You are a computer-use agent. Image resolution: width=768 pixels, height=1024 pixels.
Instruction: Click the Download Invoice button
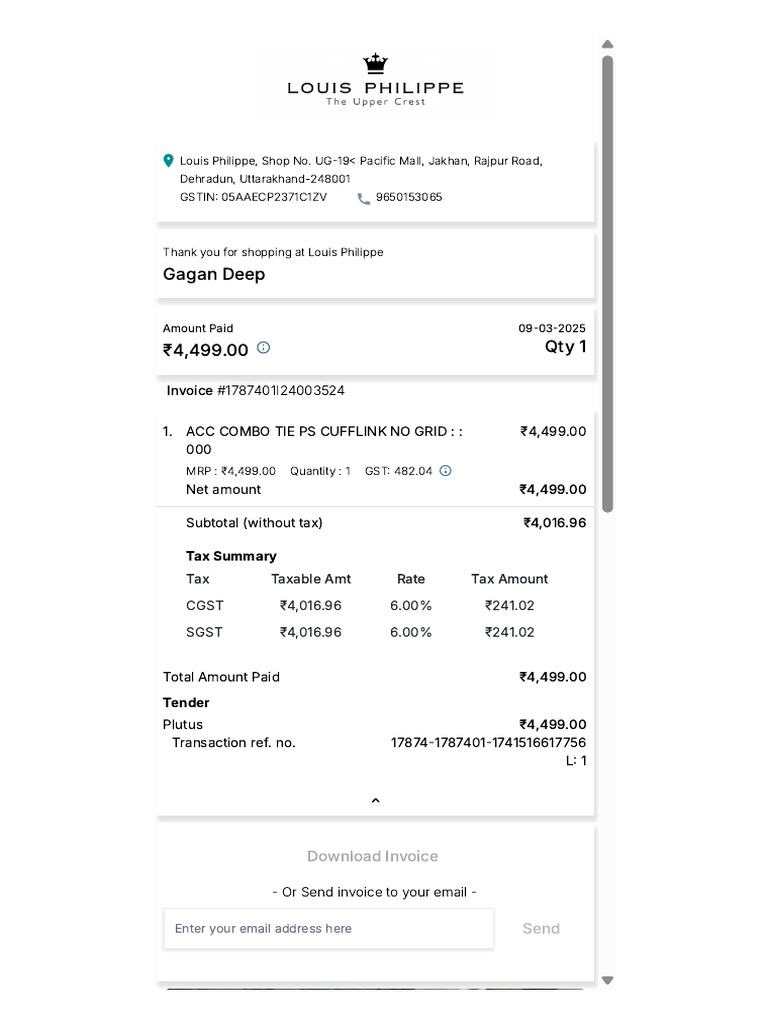tap(373, 856)
